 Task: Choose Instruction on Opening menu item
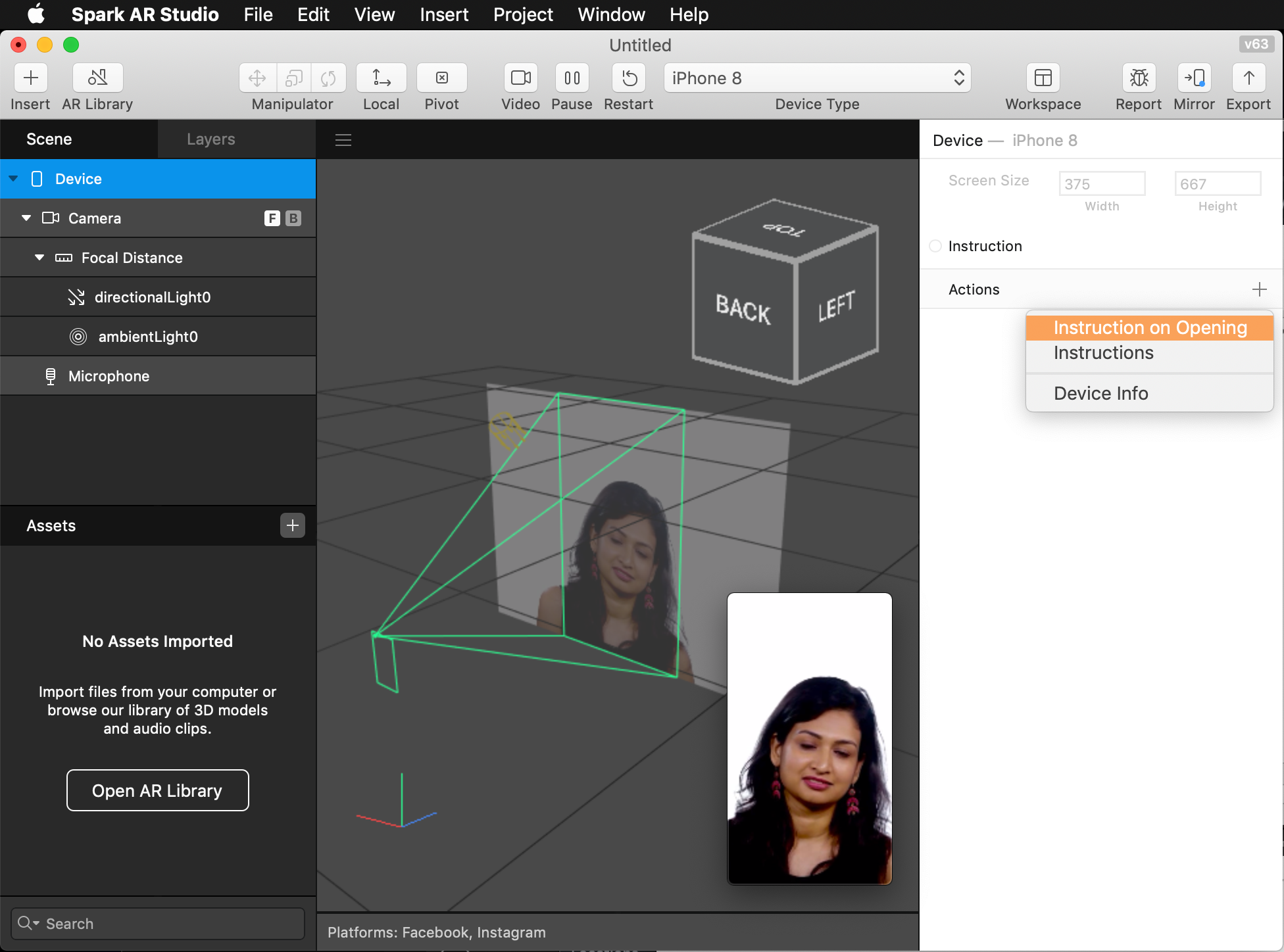pos(1149,327)
